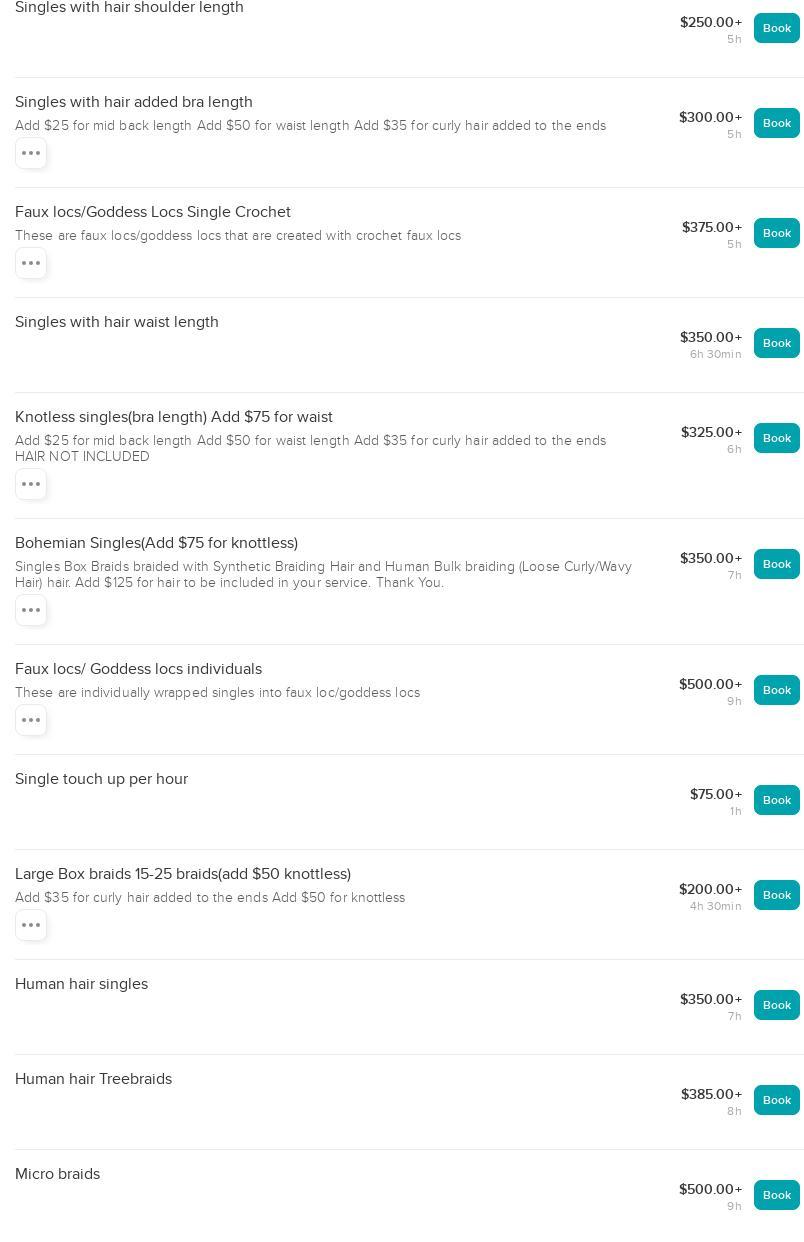
Task: Book Singles with hair added bra length
Action: coord(776,123)
